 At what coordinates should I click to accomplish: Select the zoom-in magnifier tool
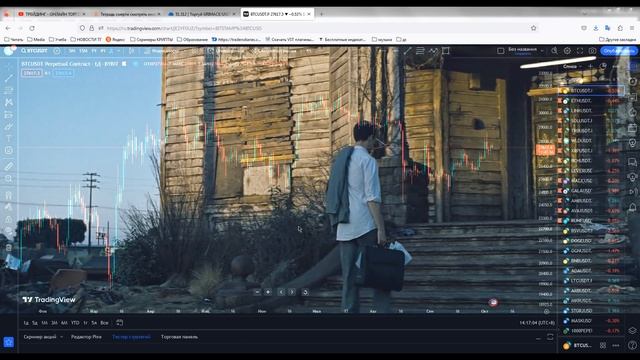tap(9, 179)
